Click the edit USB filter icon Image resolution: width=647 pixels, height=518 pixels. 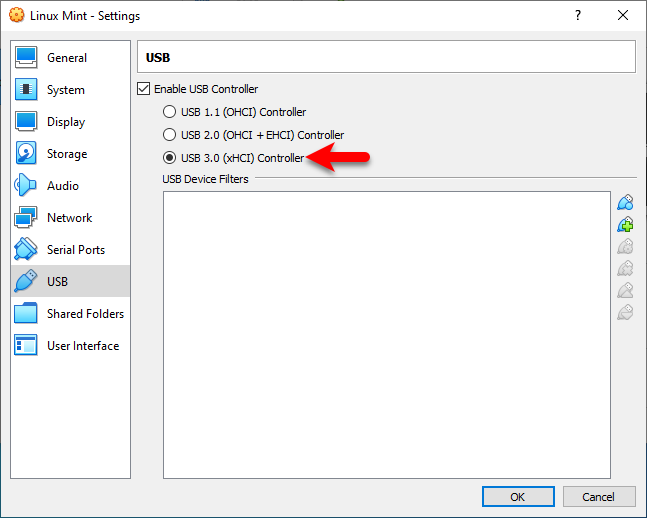pyautogui.click(x=625, y=246)
